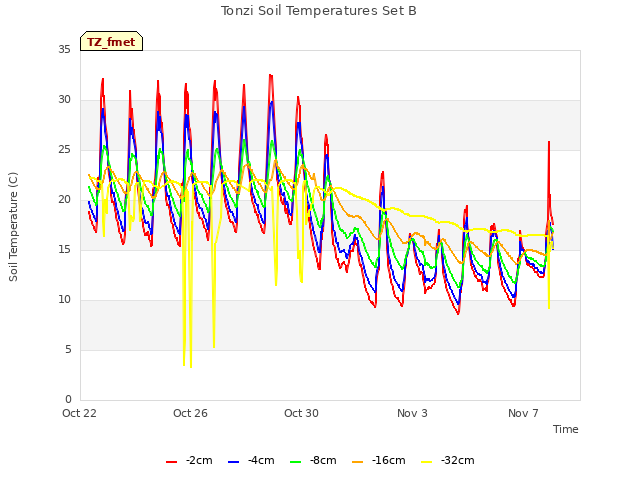Select the -4cm legend label
This screenshot has height=480, width=640.
click(261, 460)
